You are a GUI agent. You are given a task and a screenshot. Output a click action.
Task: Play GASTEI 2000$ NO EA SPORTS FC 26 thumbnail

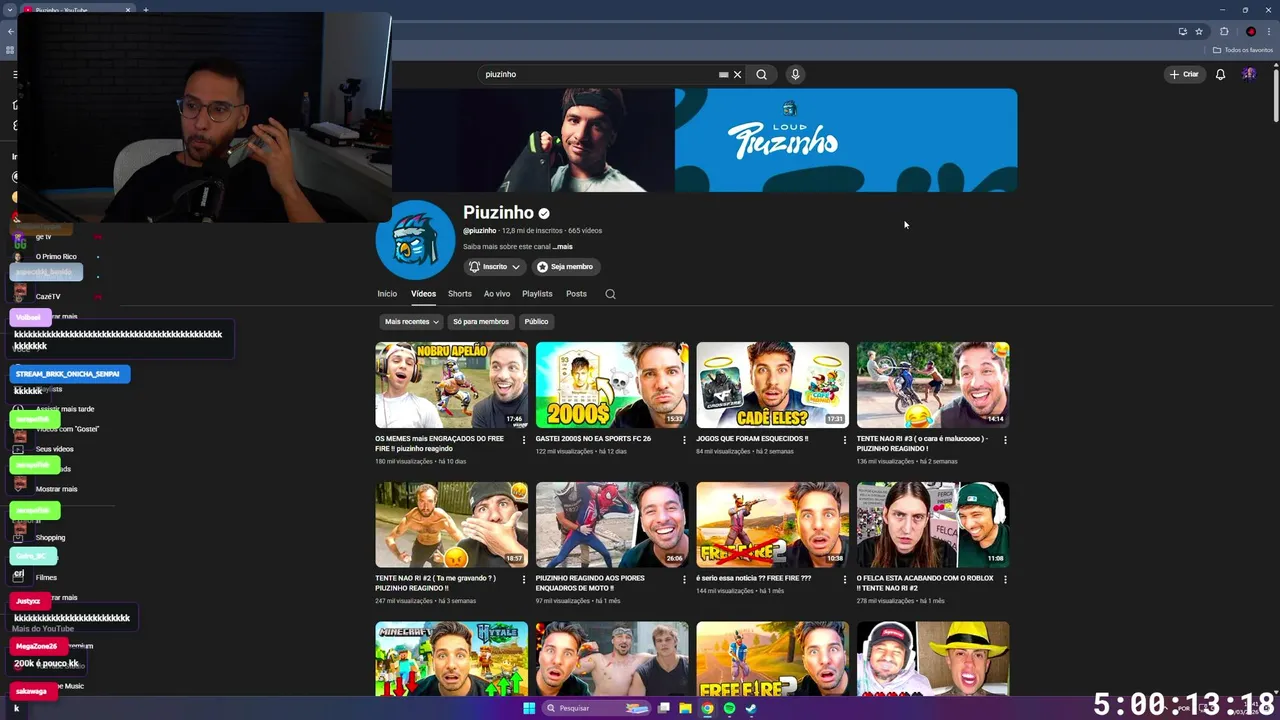612,385
